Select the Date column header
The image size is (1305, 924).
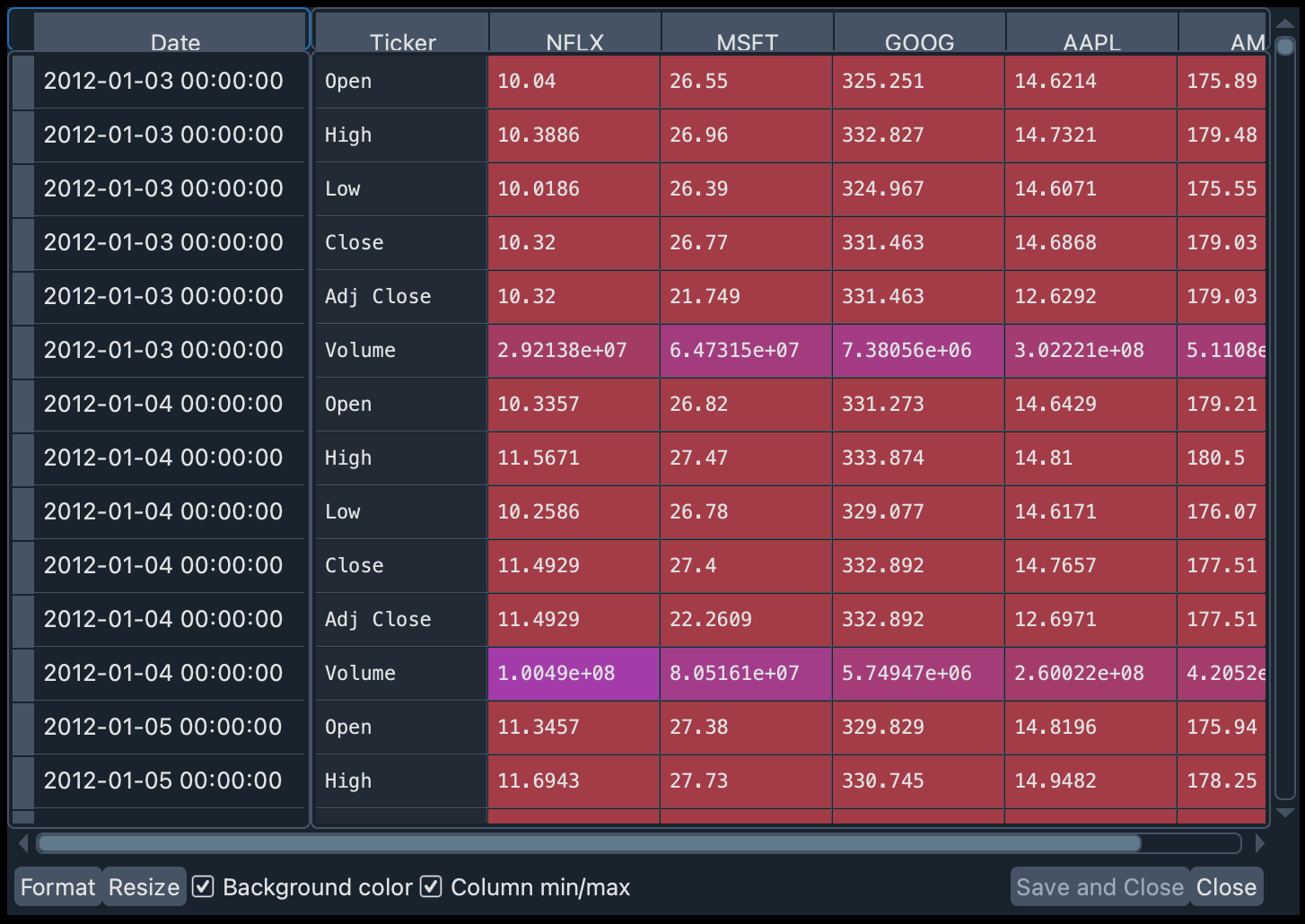176,41
